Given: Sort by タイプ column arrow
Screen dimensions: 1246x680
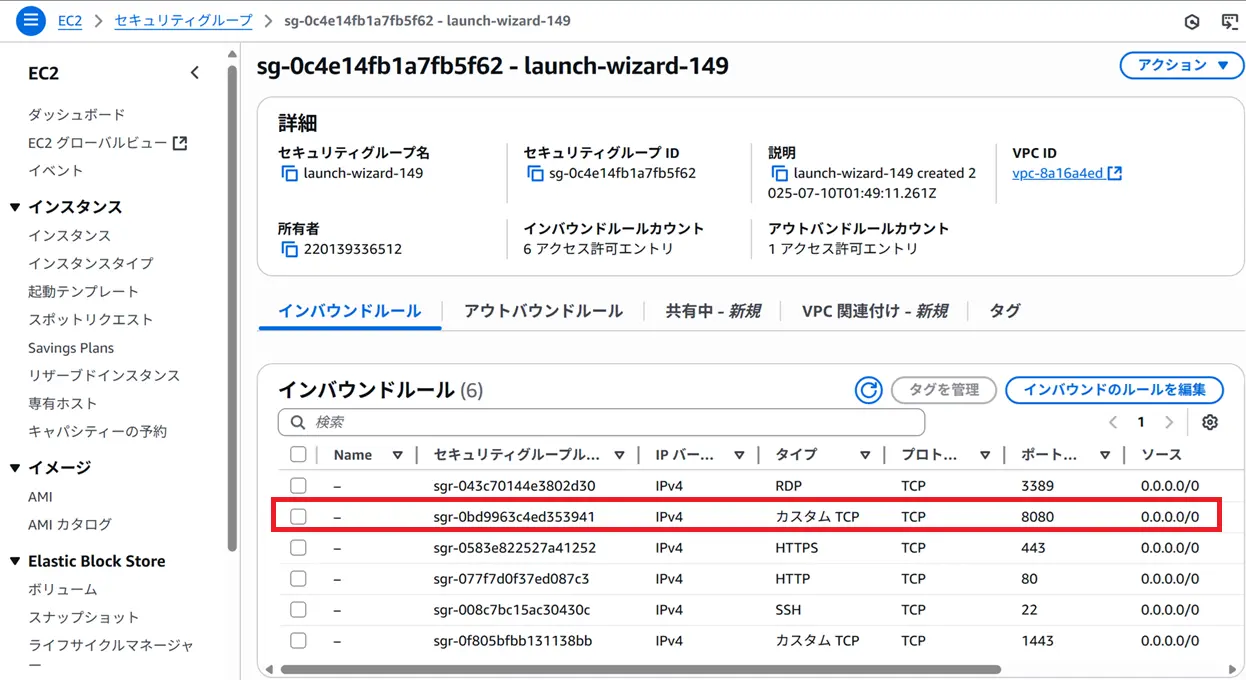Looking at the screenshot, I should point(865,455).
